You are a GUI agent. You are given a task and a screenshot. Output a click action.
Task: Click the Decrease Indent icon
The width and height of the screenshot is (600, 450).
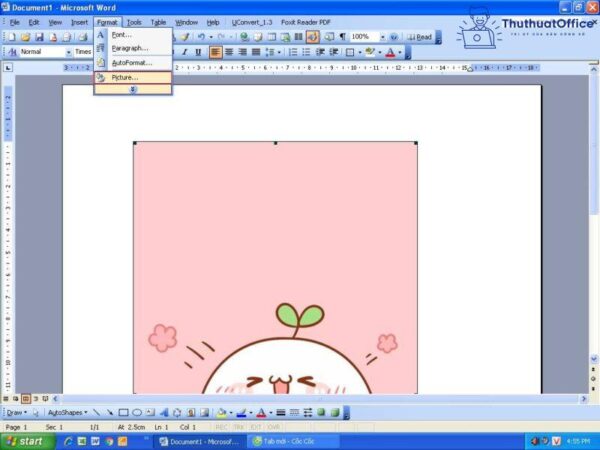(320, 52)
